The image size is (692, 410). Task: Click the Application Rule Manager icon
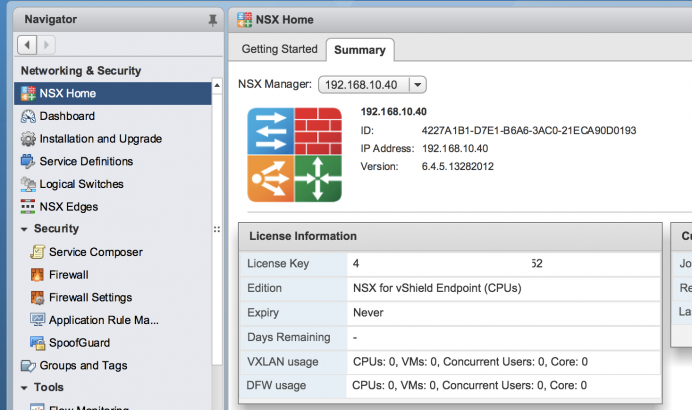coord(38,320)
